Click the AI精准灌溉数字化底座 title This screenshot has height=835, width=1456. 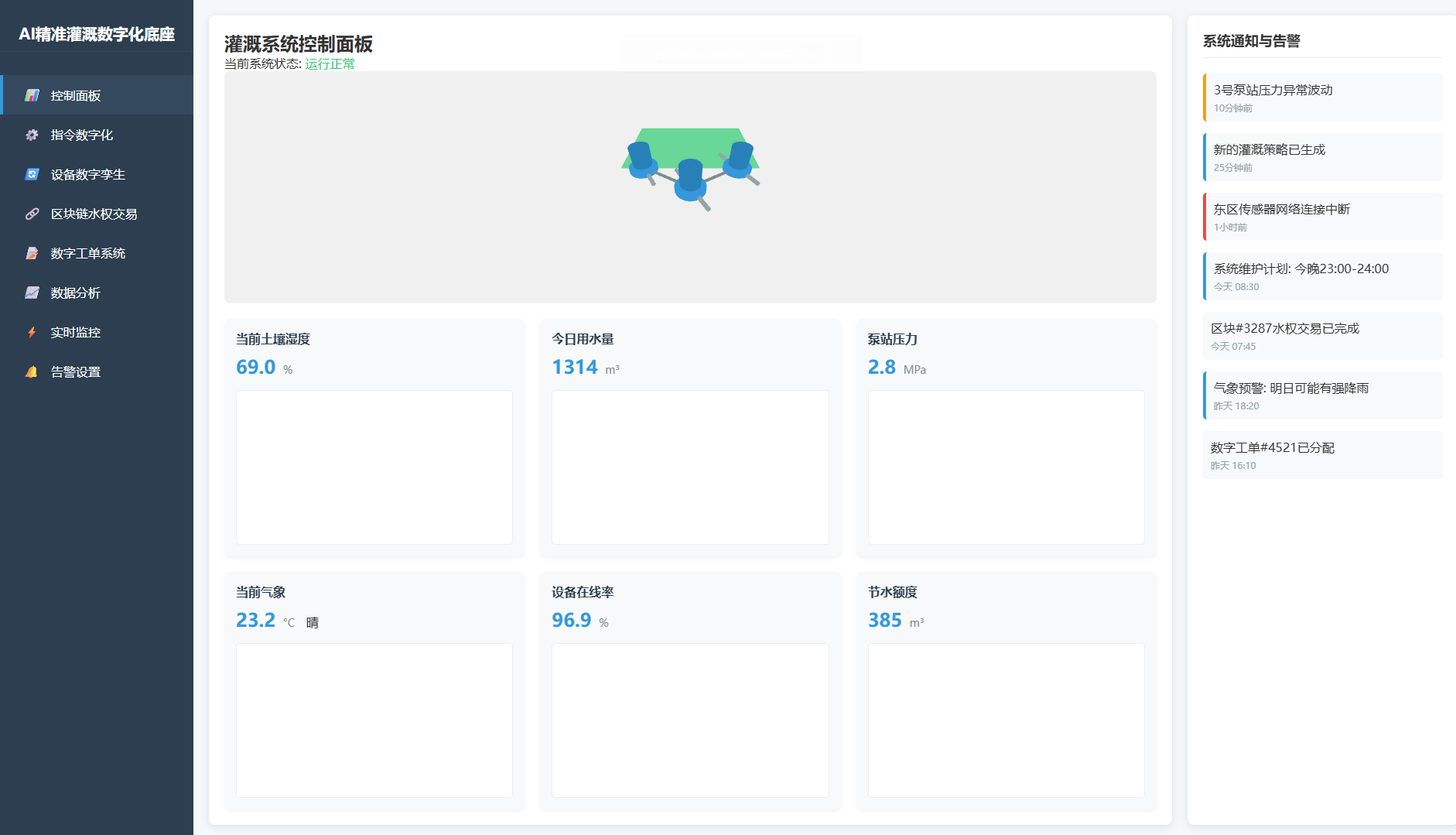click(97, 34)
